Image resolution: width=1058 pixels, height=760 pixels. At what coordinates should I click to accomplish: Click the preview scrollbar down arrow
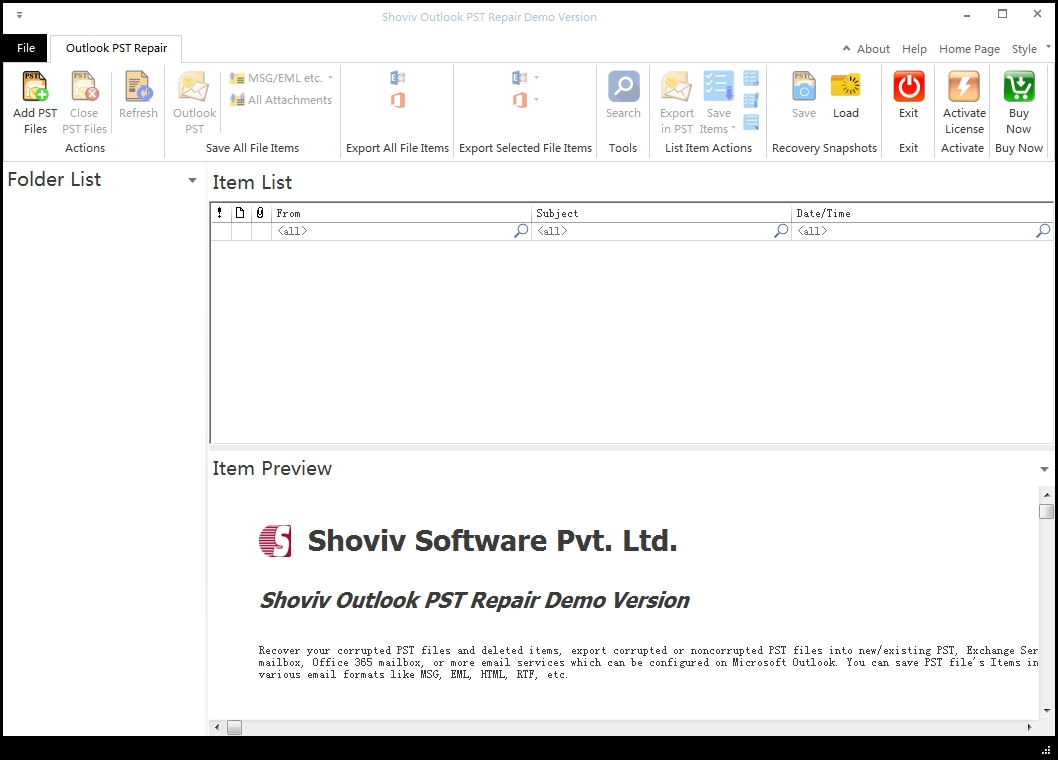point(1047,710)
